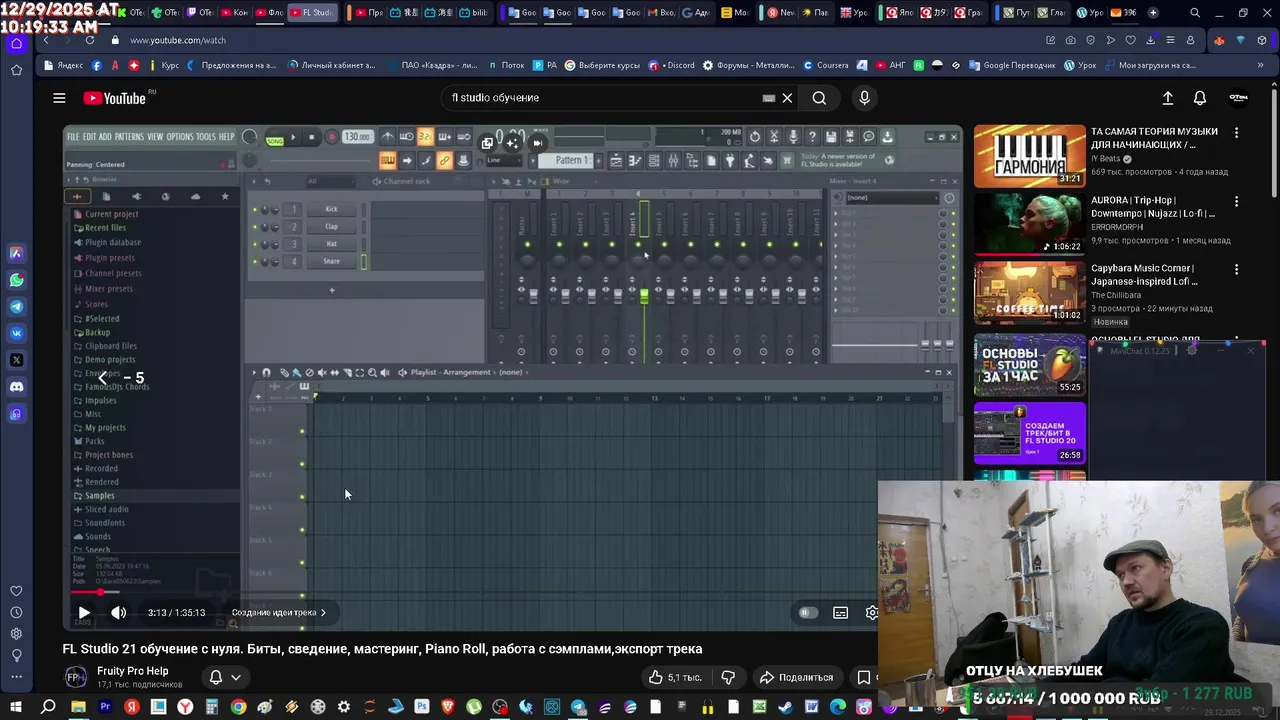
Task: Open the FILE menu in FL Studio
Action: pos(73,137)
